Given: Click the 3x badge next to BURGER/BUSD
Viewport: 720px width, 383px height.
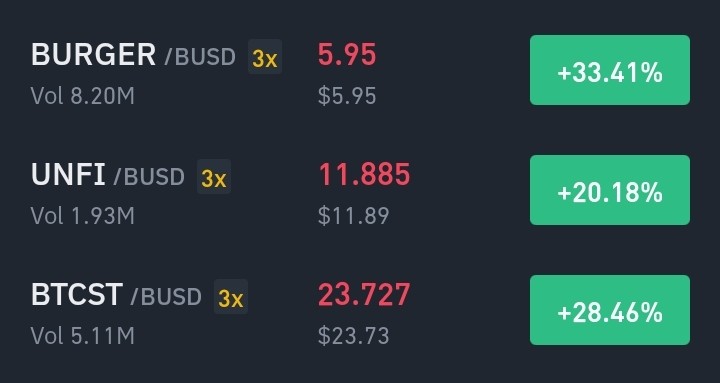Looking at the screenshot, I should [265, 56].
